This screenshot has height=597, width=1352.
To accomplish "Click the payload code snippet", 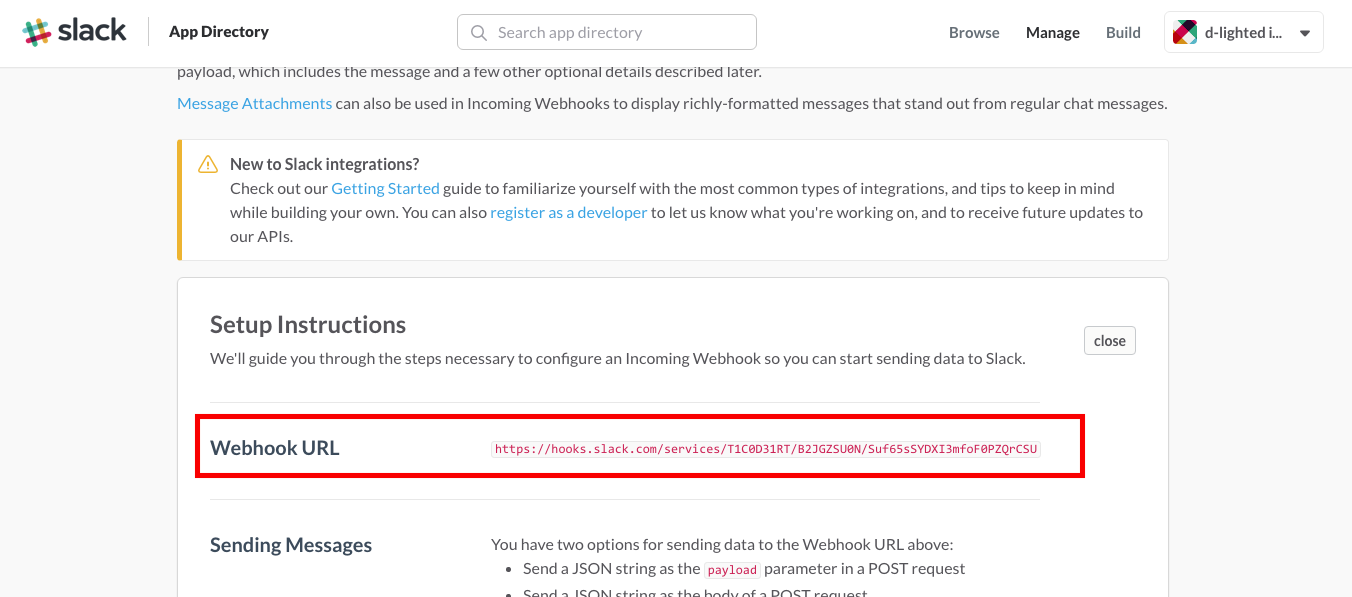I will pyautogui.click(x=732, y=569).
